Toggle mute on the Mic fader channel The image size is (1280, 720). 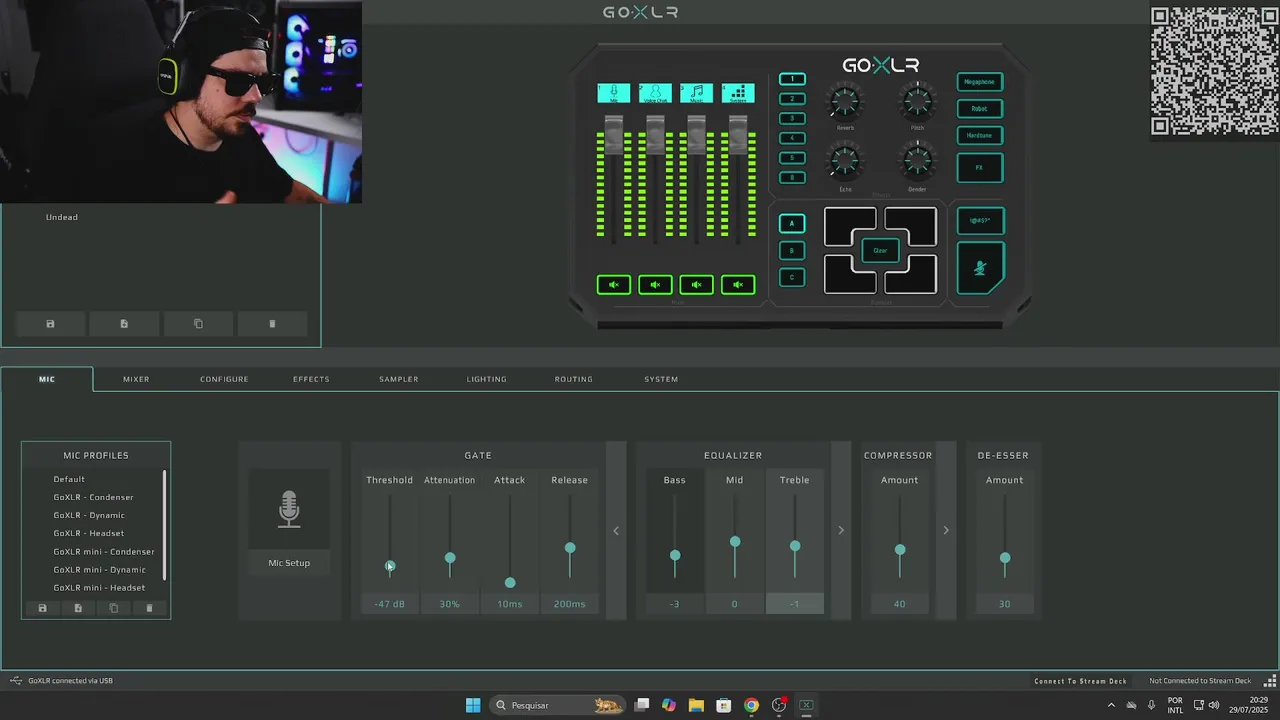click(x=614, y=285)
